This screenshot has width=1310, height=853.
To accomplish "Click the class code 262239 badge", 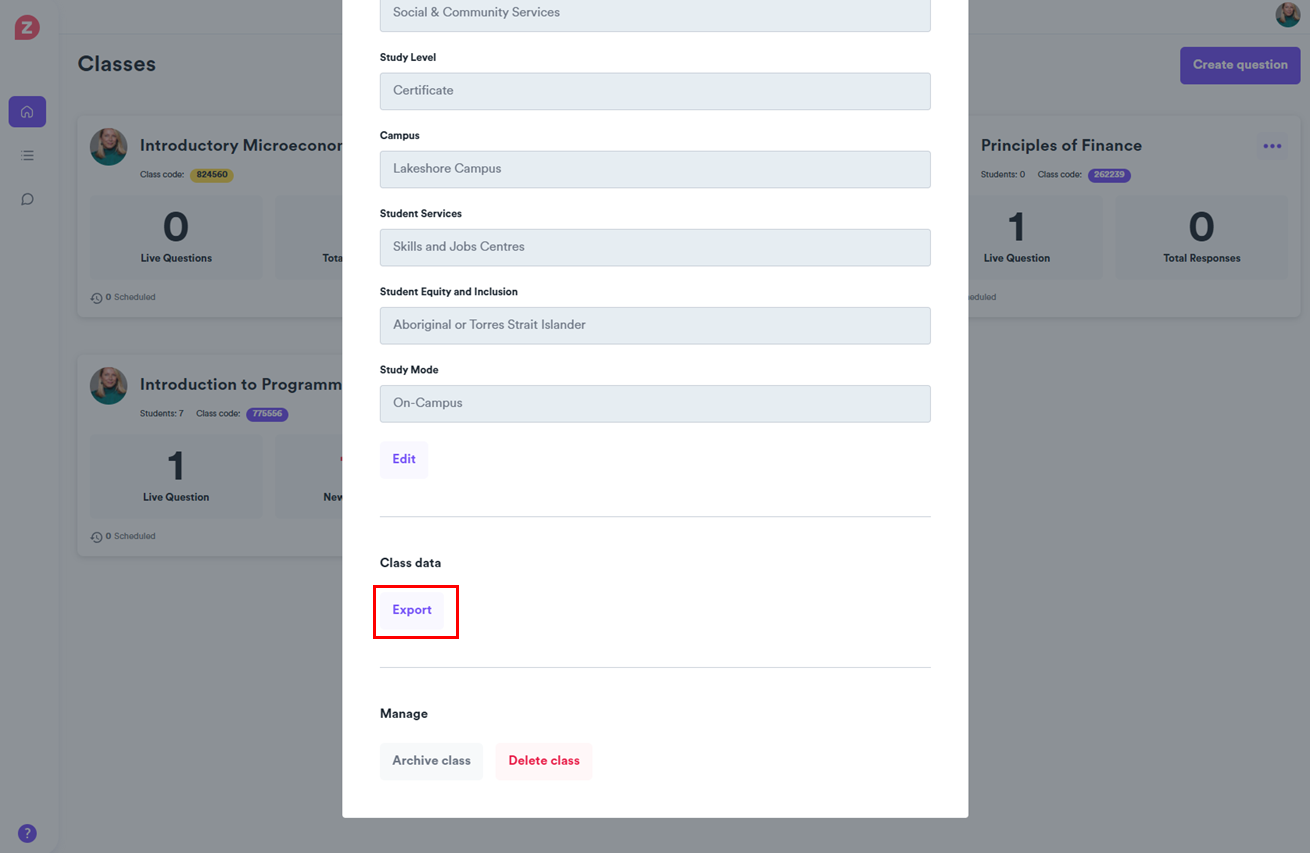I will point(1108,175).
